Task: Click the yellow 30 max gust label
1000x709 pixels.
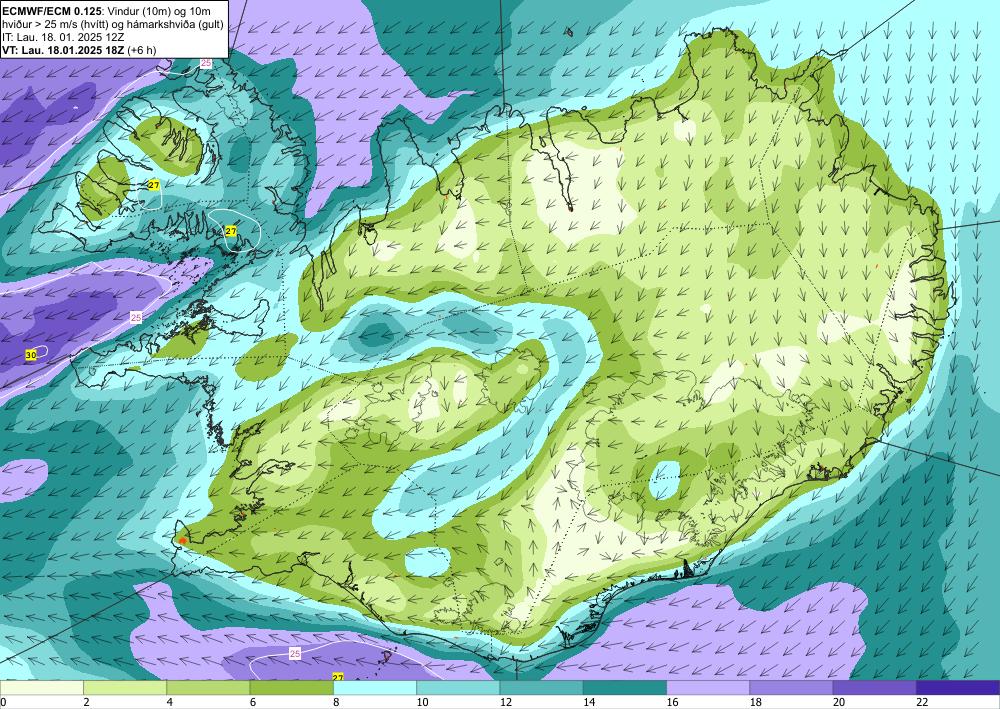Action: point(31,355)
